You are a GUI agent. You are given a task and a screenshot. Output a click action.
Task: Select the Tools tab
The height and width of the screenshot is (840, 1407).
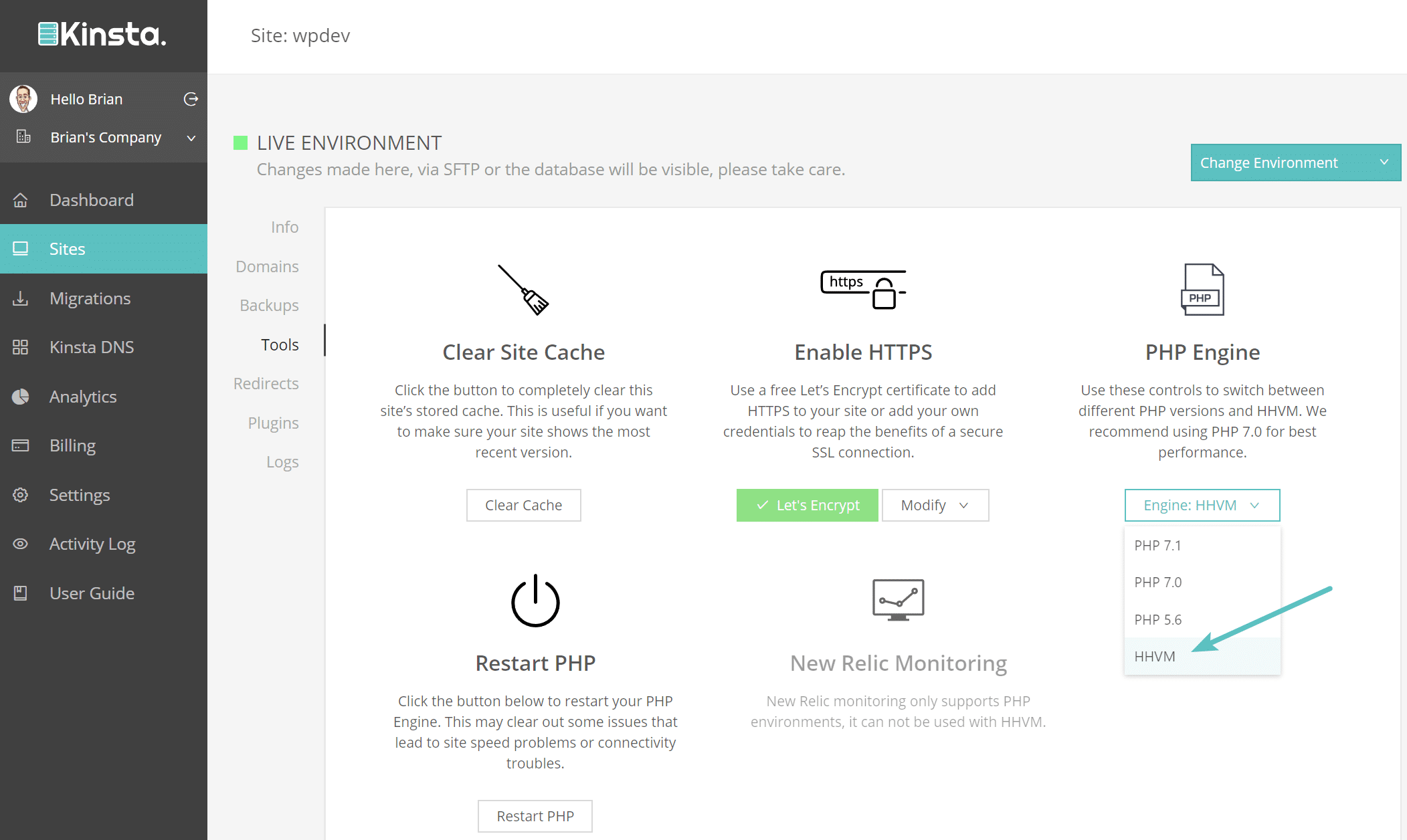pos(280,344)
